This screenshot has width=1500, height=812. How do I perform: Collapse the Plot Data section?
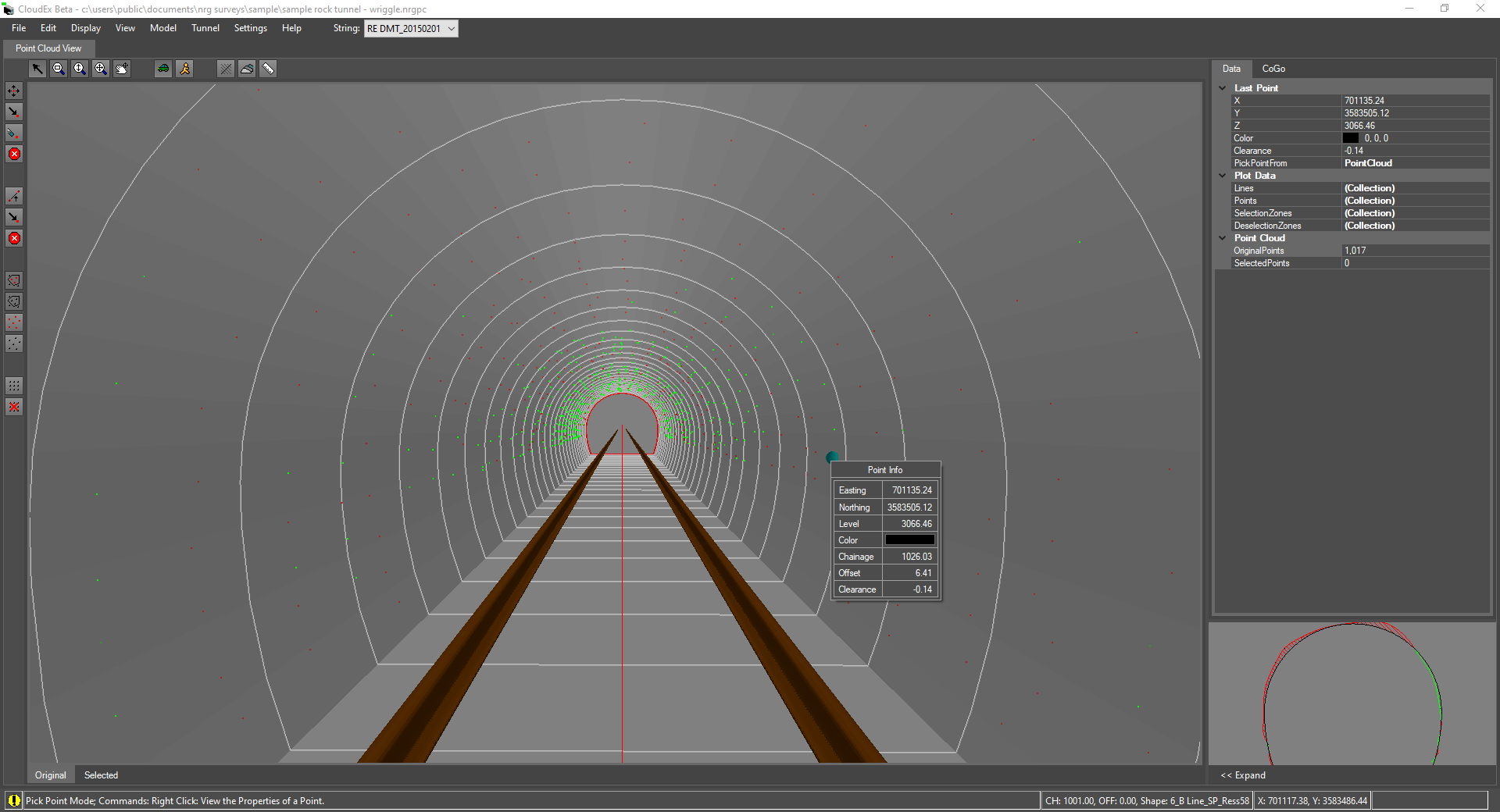pyautogui.click(x=1223, y=176)
